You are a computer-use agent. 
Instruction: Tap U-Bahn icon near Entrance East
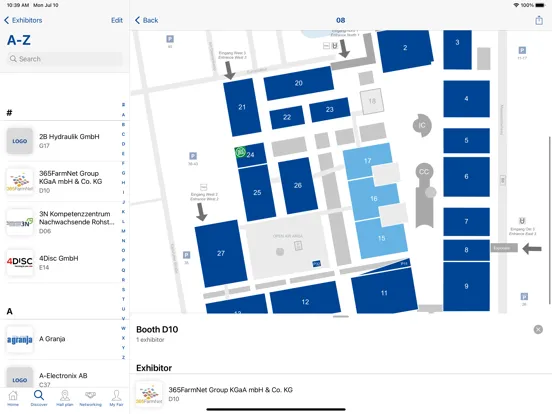[522, 221]
